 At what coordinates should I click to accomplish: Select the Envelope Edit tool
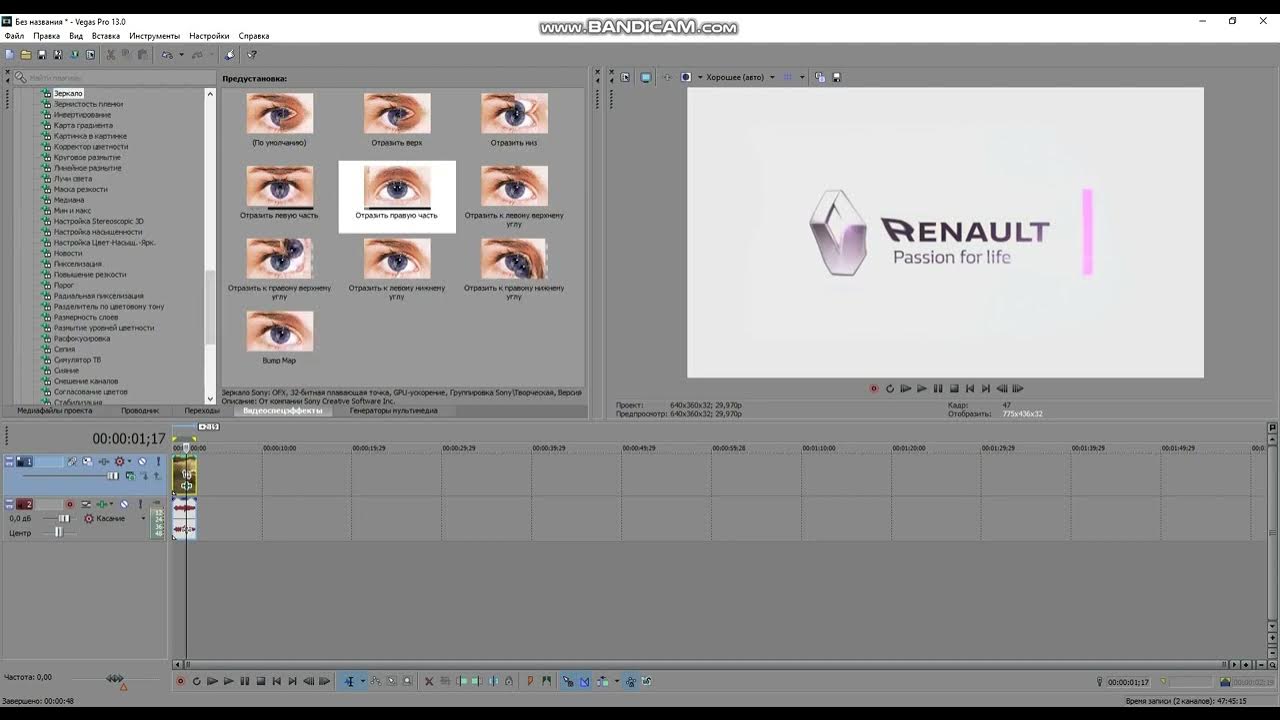coord(376,681)
